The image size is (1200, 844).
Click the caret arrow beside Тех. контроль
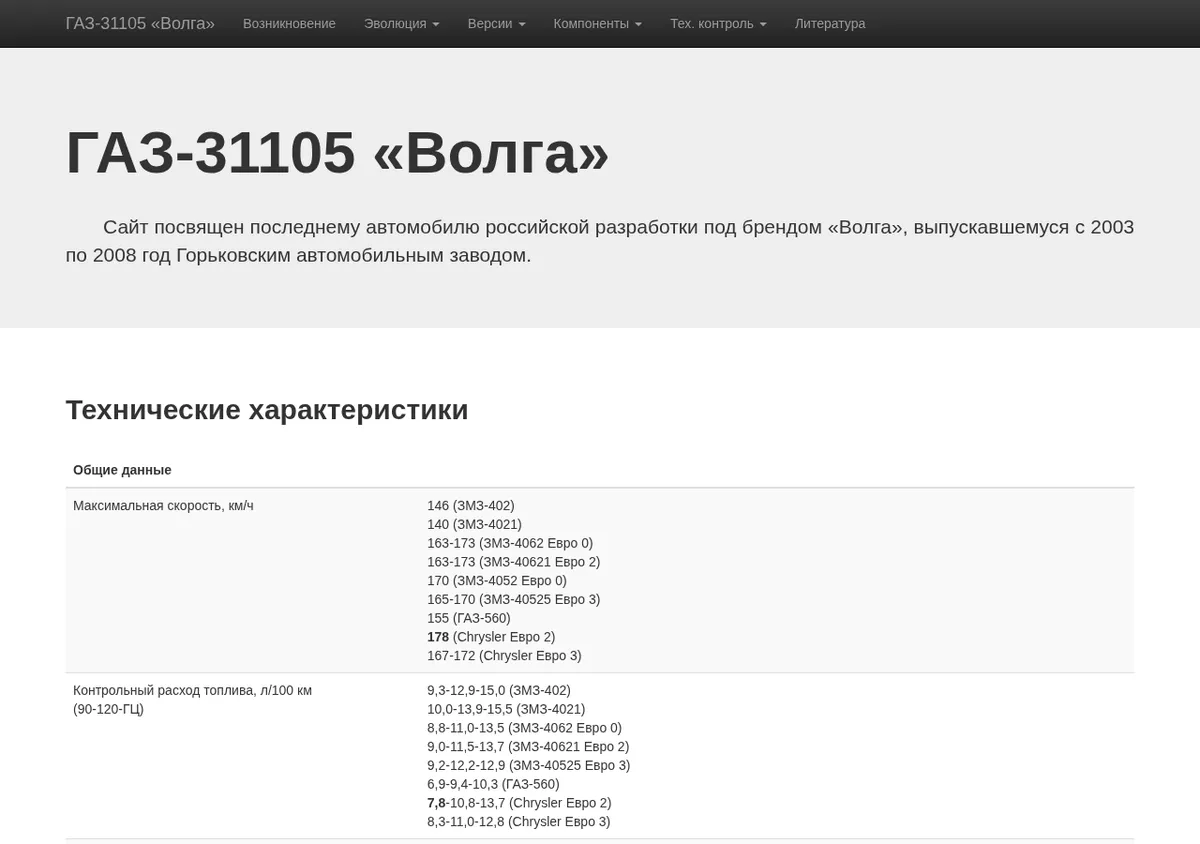tap(763, 24)
